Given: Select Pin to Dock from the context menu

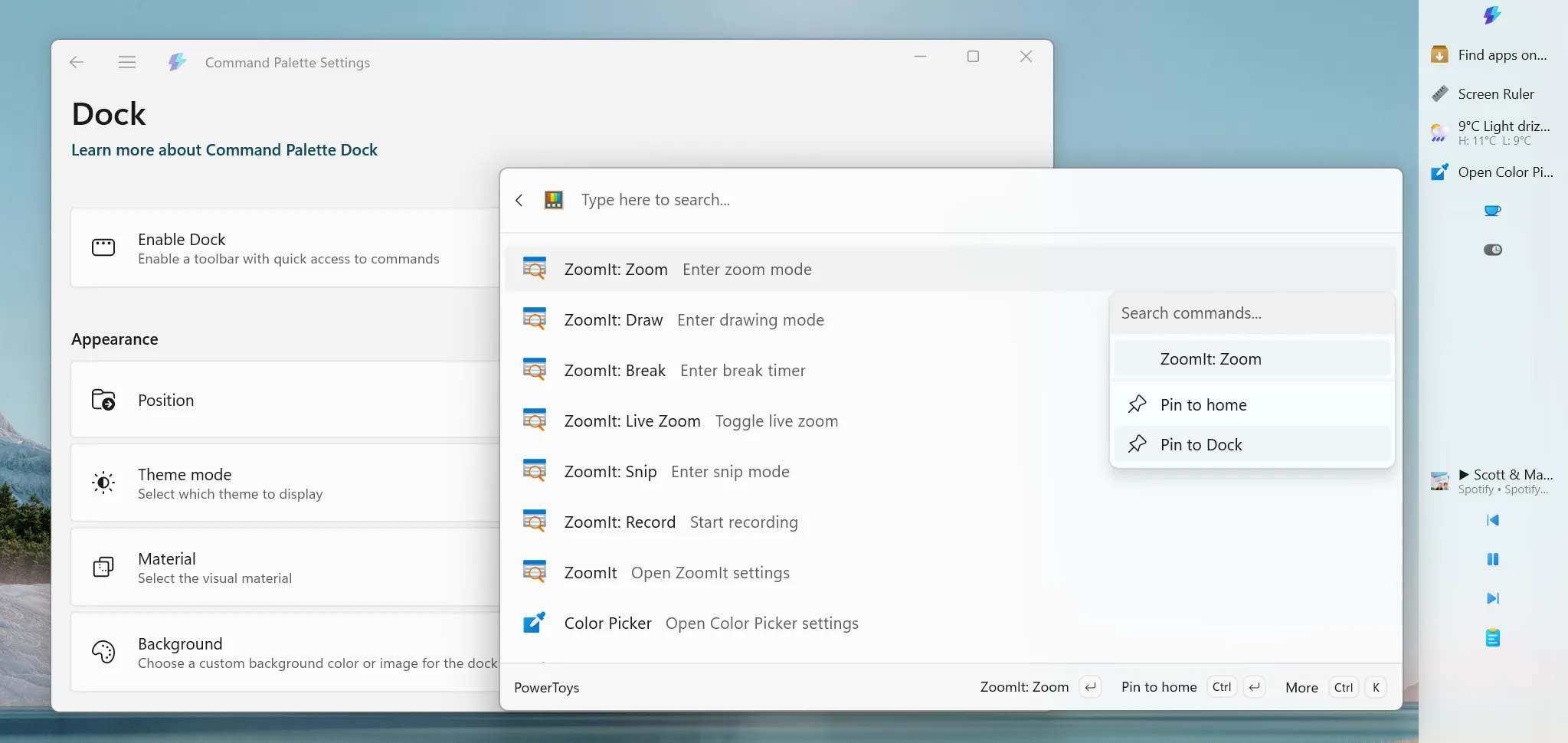Looking at the screenshot, I should pyautogui.click(x=1200, y=444).
